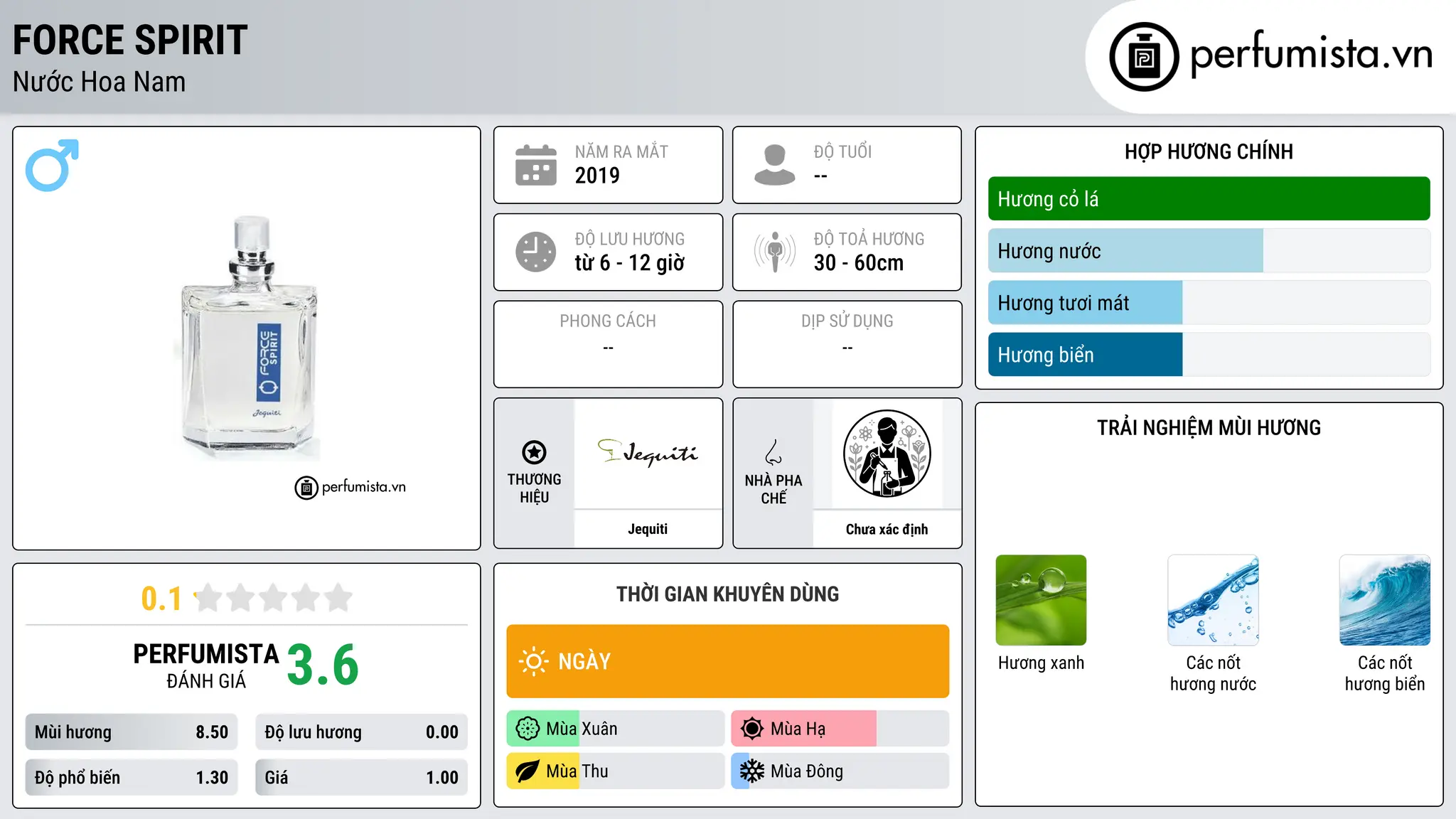Click the snowflake icon for Mùa Đông
1456x819 pixels.
pos(752,771)
